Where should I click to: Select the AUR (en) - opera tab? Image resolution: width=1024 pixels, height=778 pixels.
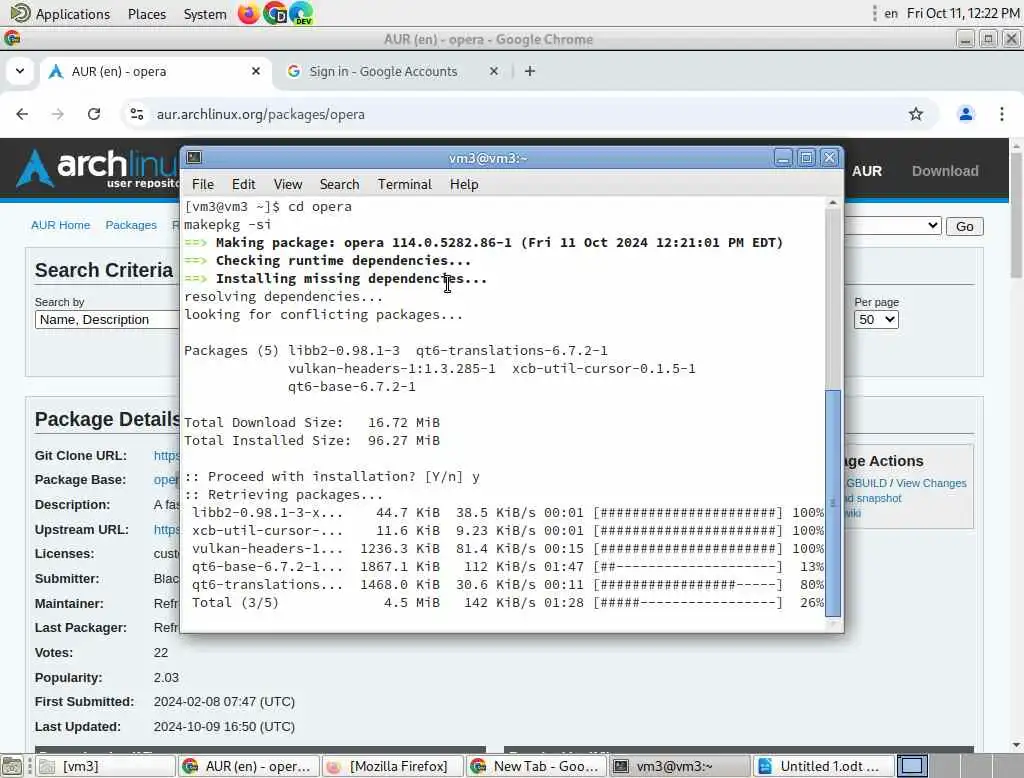coord(155,71)
